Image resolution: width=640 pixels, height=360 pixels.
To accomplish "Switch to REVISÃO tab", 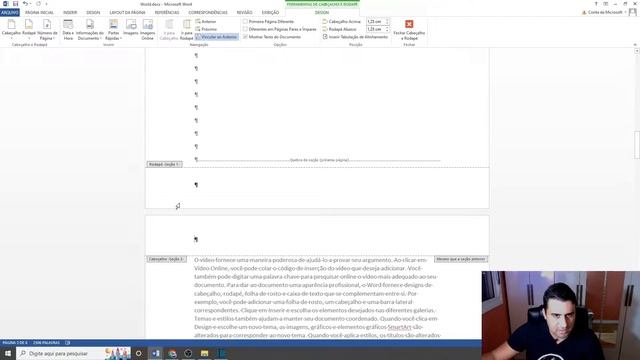I will [x=244, y=13].
